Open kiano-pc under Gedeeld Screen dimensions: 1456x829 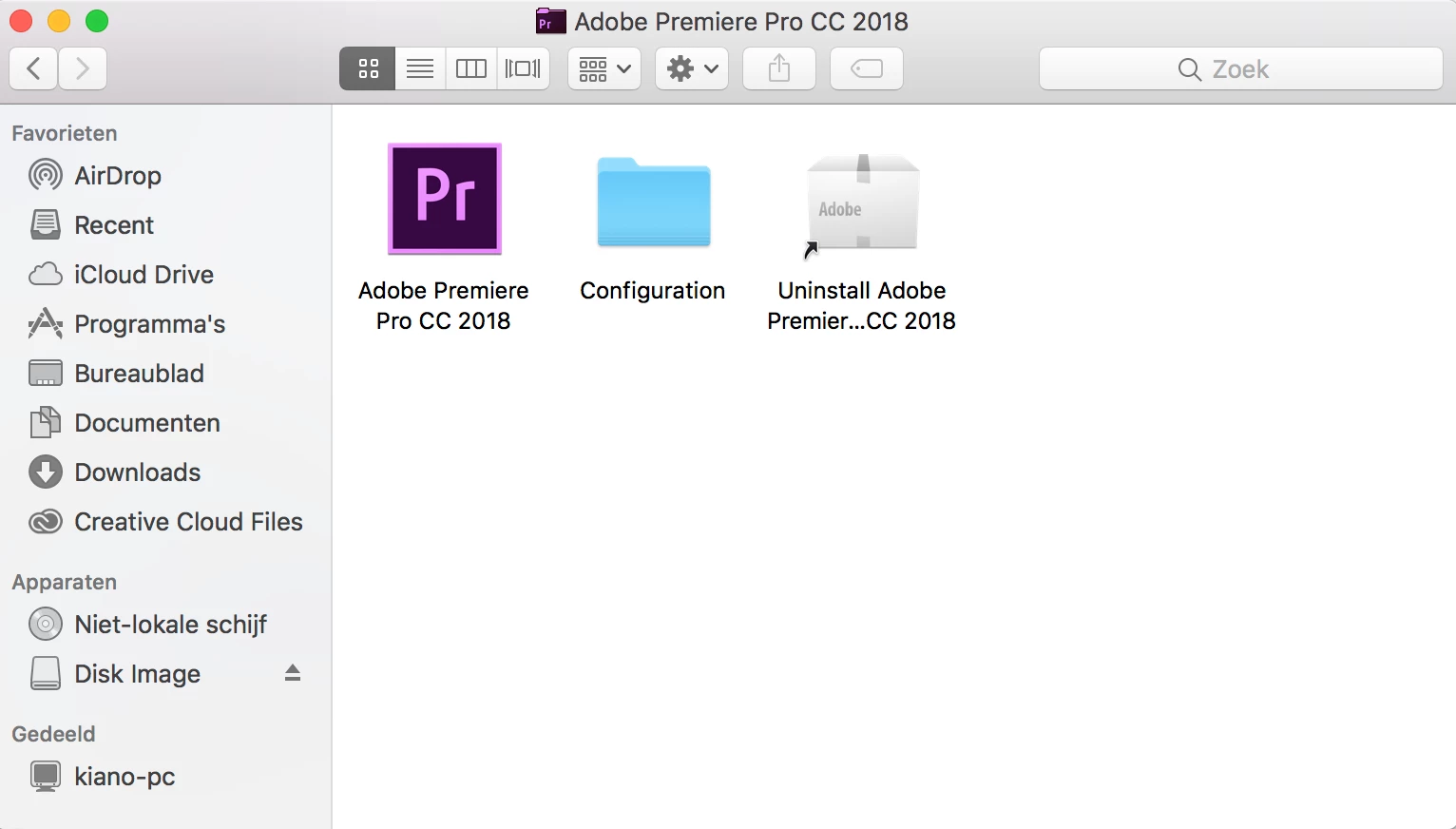tap(166, 777)
